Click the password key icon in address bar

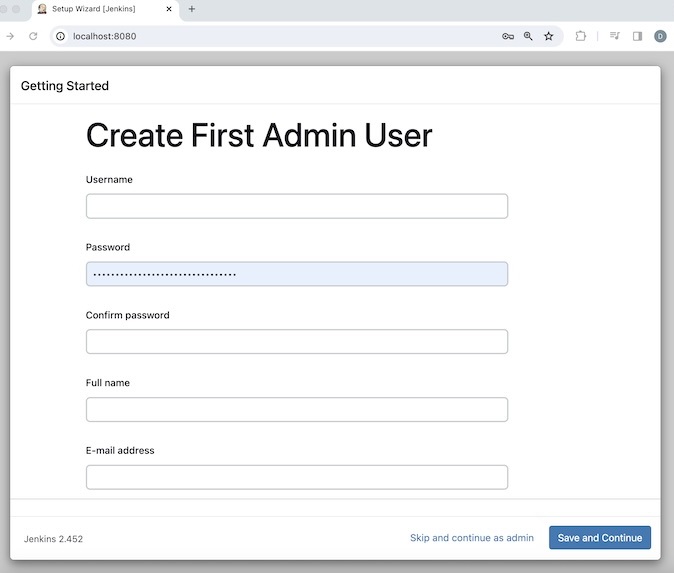tap(508, 36)
